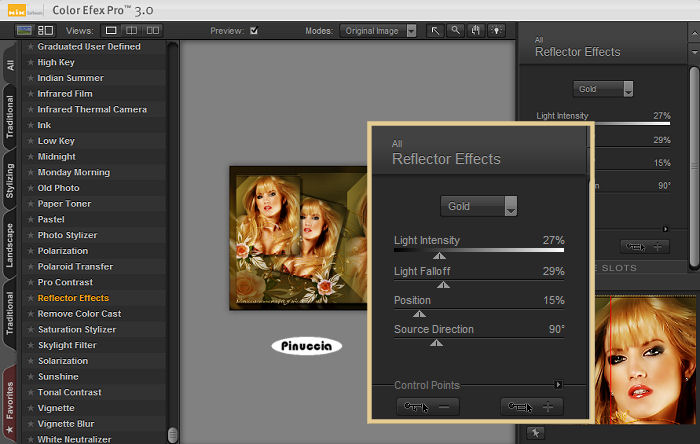Click the Reflector Effects settings panel scrollbar
This screenshot has height=444, width=700.
[x=695, y=168]
